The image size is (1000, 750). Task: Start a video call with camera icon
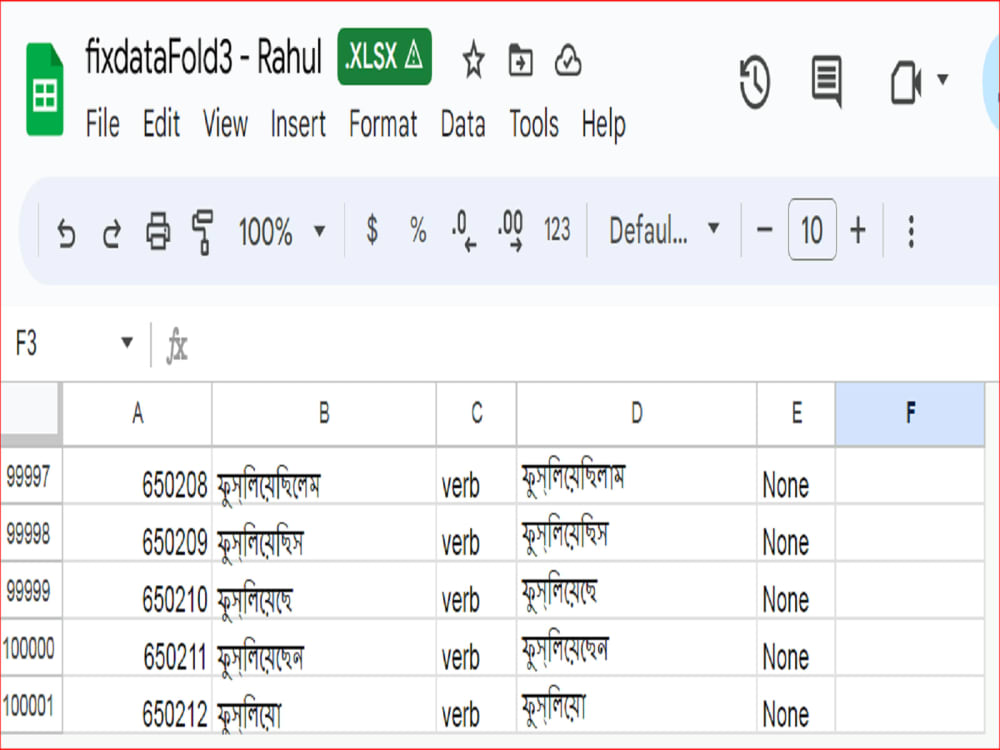(906, 82)
